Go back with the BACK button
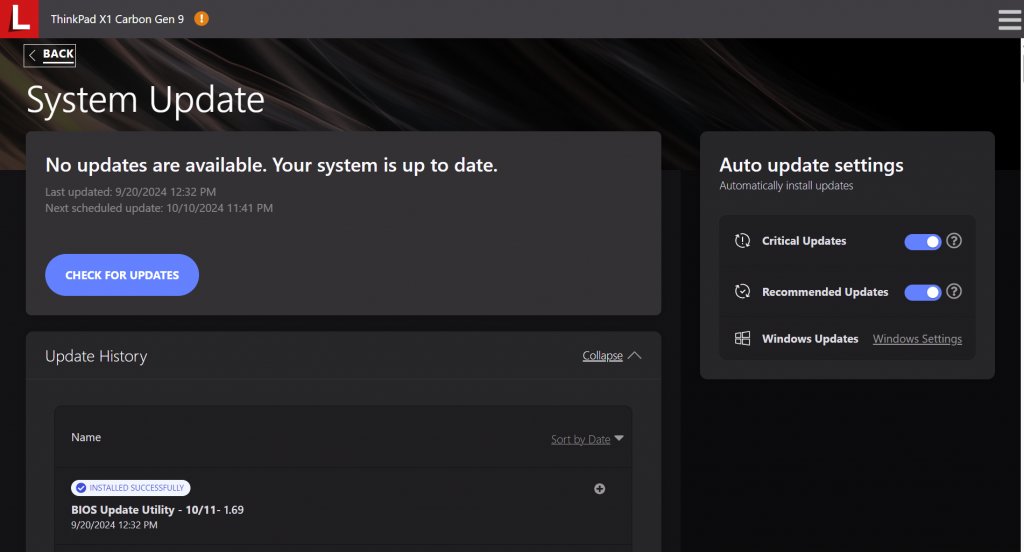The height and width of the screenshot is (552, 1024). pyautogui.click(x=50, y=55)
